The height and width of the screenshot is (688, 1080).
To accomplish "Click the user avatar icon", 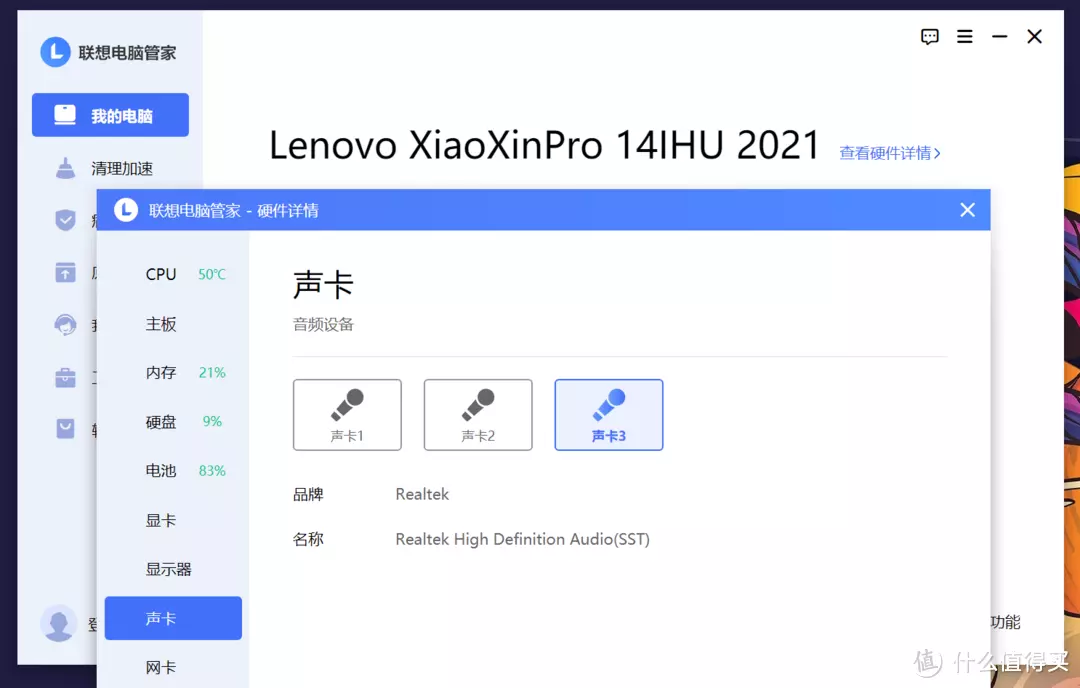I will (59, 623).
